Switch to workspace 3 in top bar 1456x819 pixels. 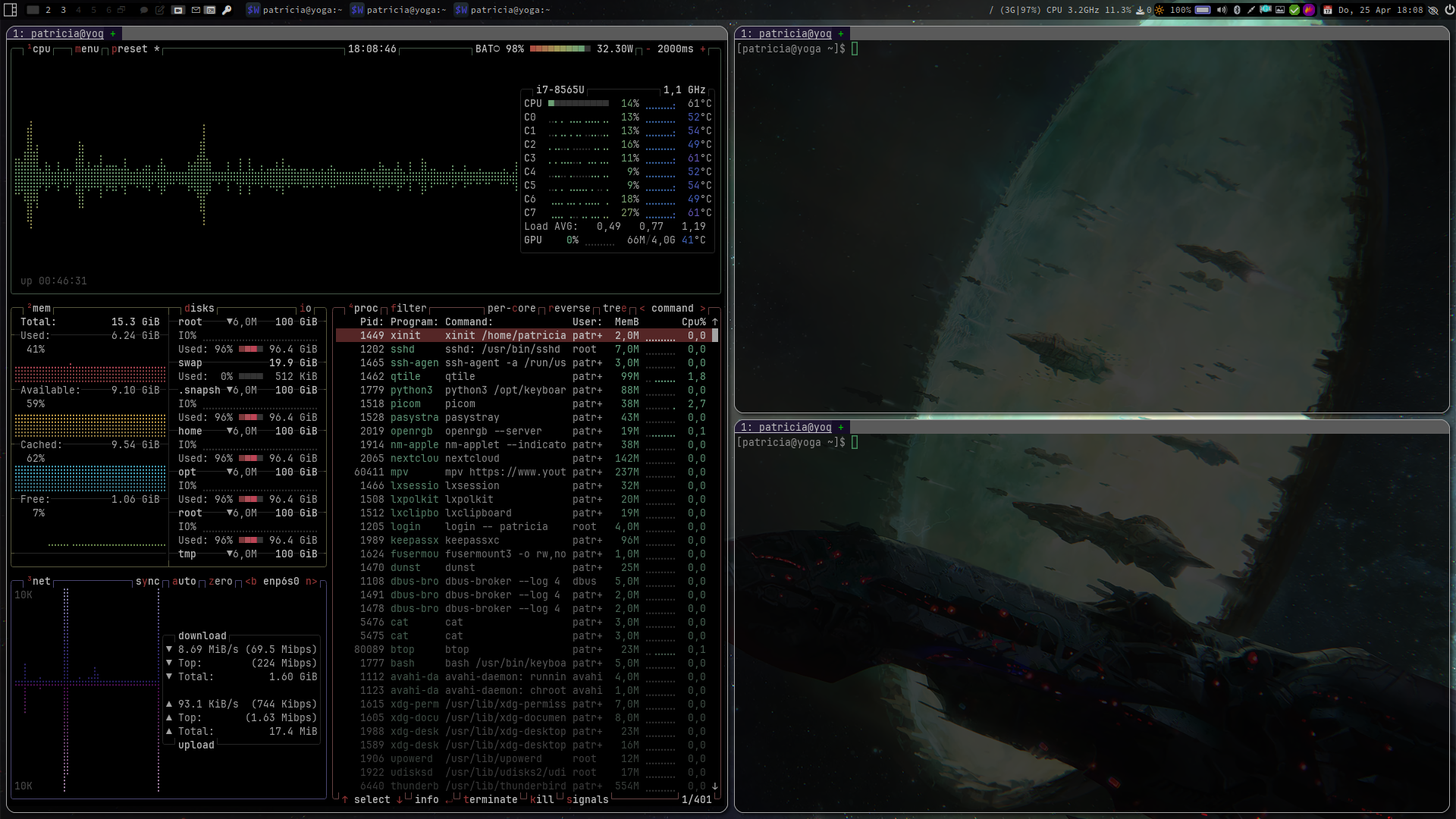63,10
